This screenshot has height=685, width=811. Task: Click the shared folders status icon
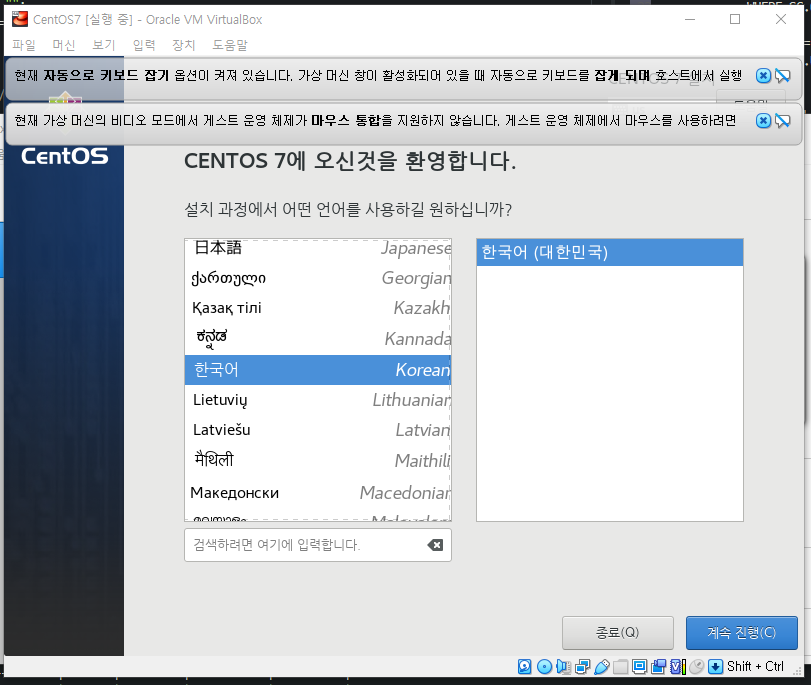click(620, 667)
